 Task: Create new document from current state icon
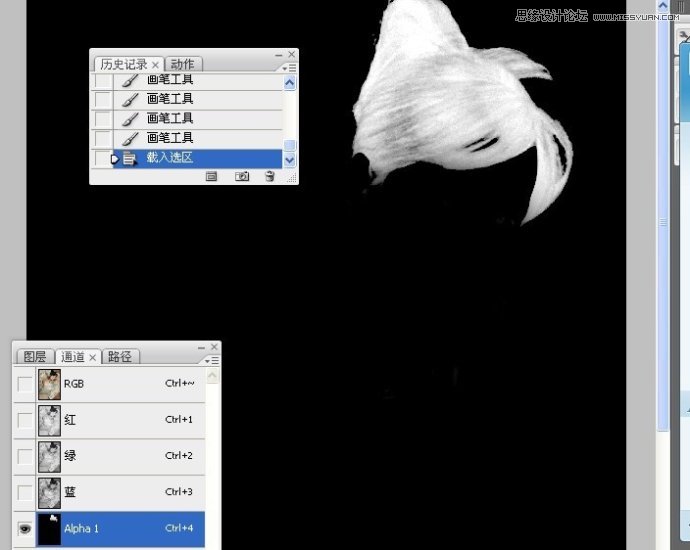pos(211,177)
